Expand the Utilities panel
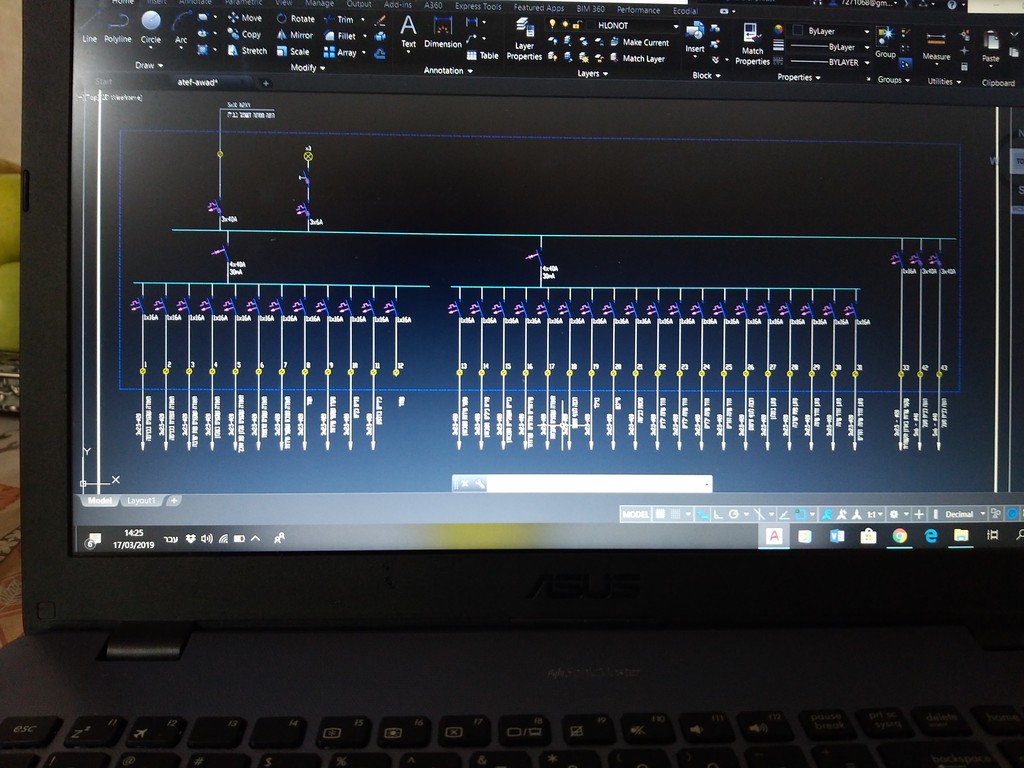 click(x=944, y=81)
